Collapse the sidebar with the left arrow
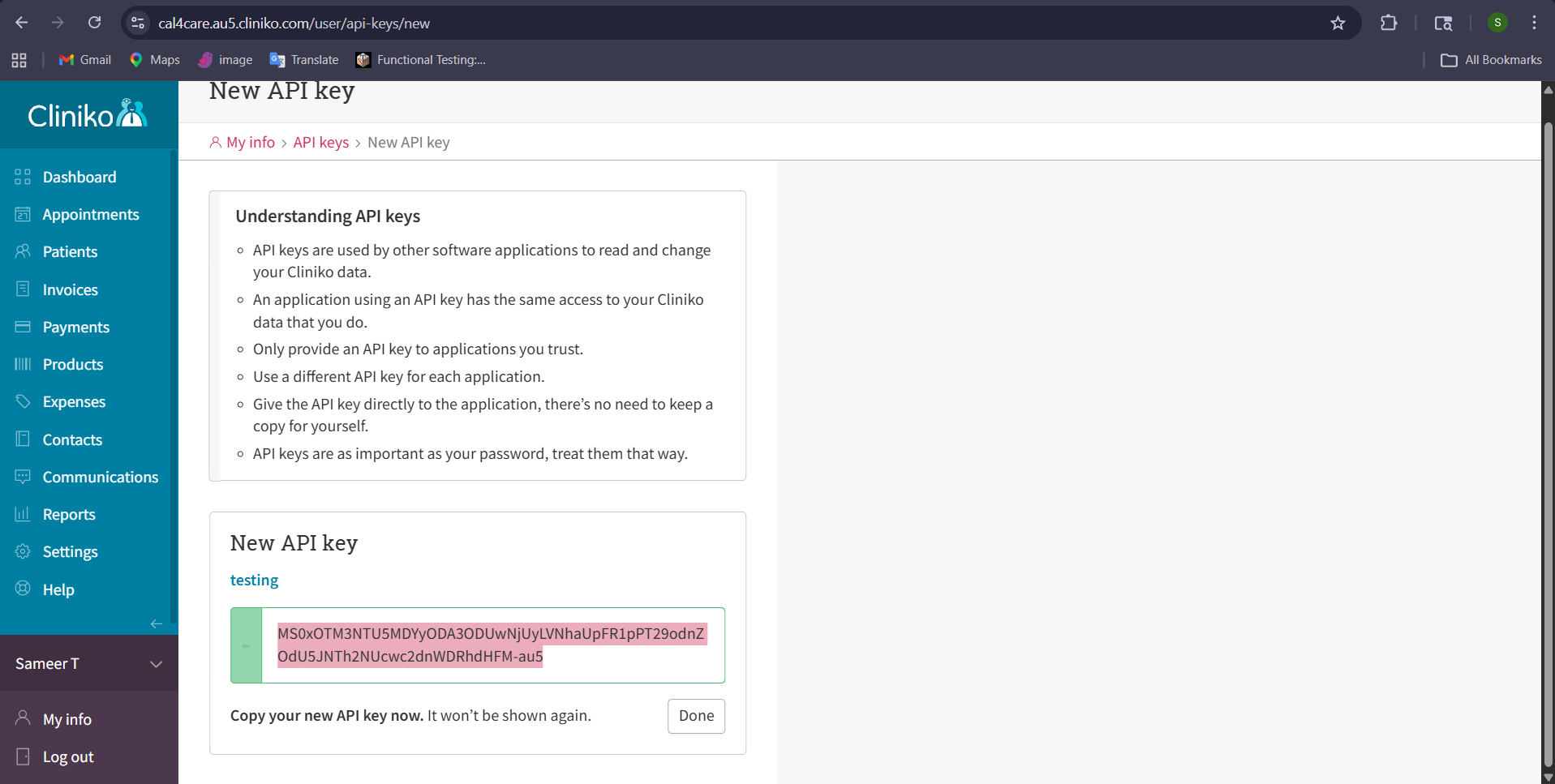Screen dimensions: 1555x784 157,623
